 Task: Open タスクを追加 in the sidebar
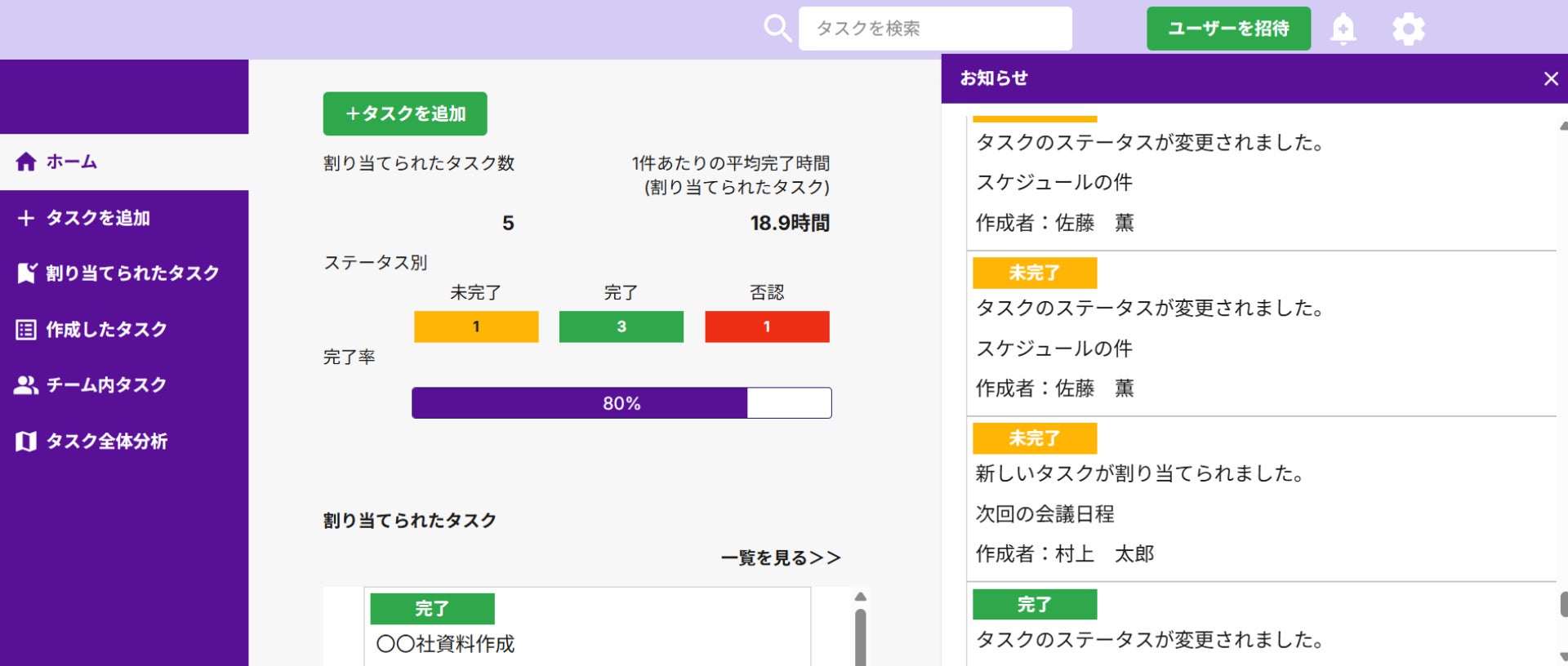pos(124,218)
